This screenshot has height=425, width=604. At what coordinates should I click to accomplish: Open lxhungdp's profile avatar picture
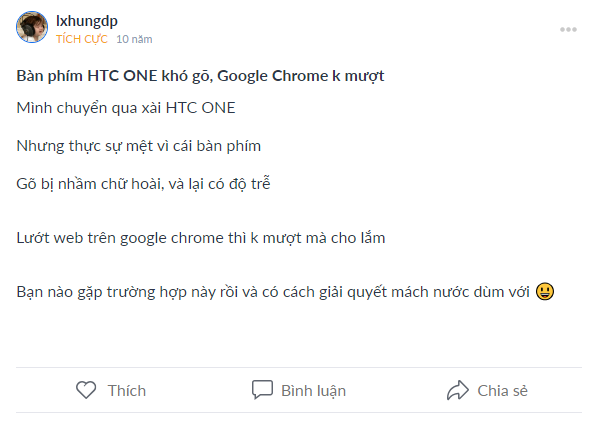[x=32, y=27]
